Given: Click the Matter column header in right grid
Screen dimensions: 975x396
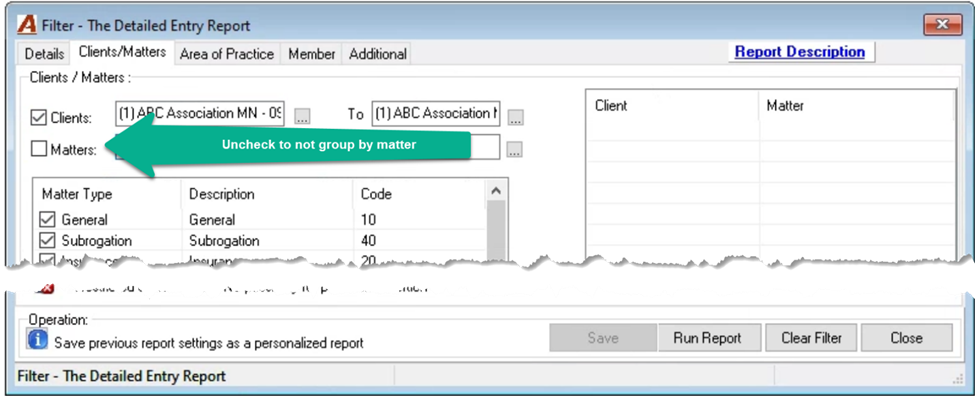Looking at the screenshot, I should (x=856, y=106).
